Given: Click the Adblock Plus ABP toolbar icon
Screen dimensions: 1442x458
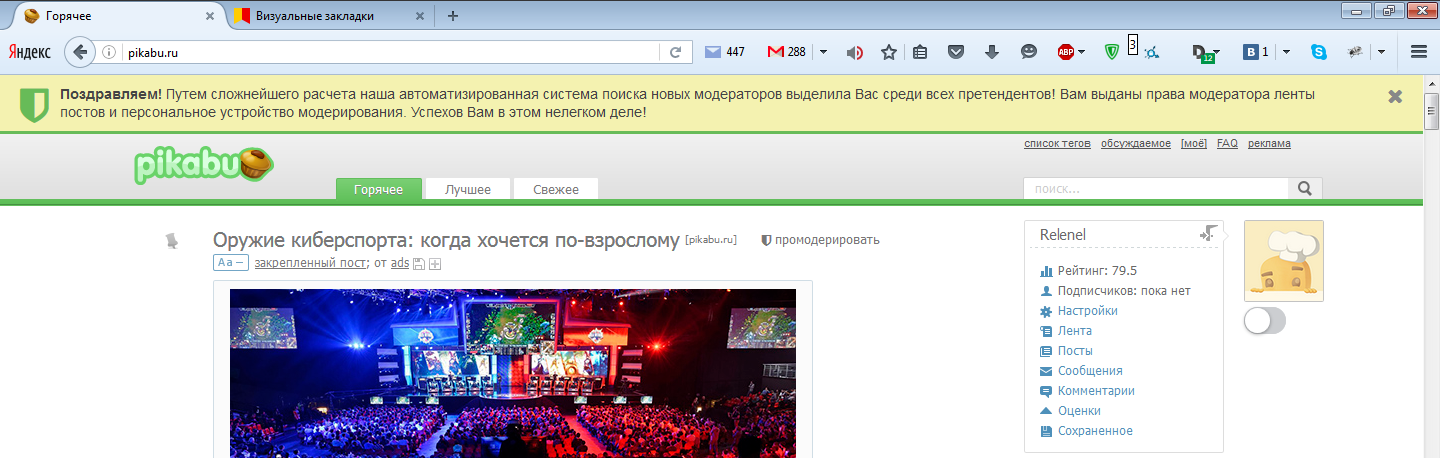Looking at the screenshot, I should point(1067,52).
